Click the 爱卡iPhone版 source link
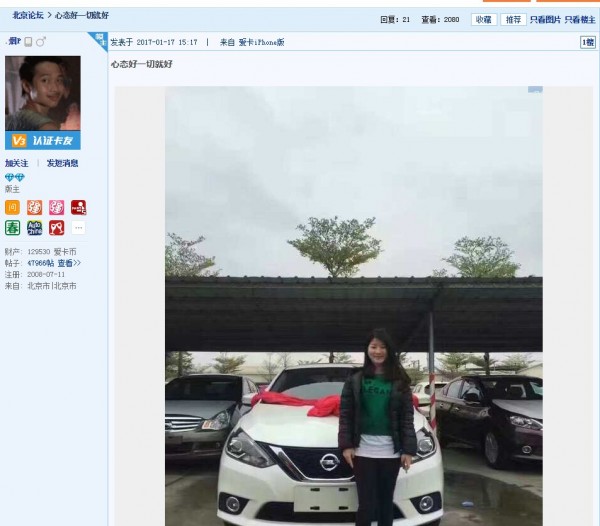This screenshot has height=526, width=600. tap(261, 42)
